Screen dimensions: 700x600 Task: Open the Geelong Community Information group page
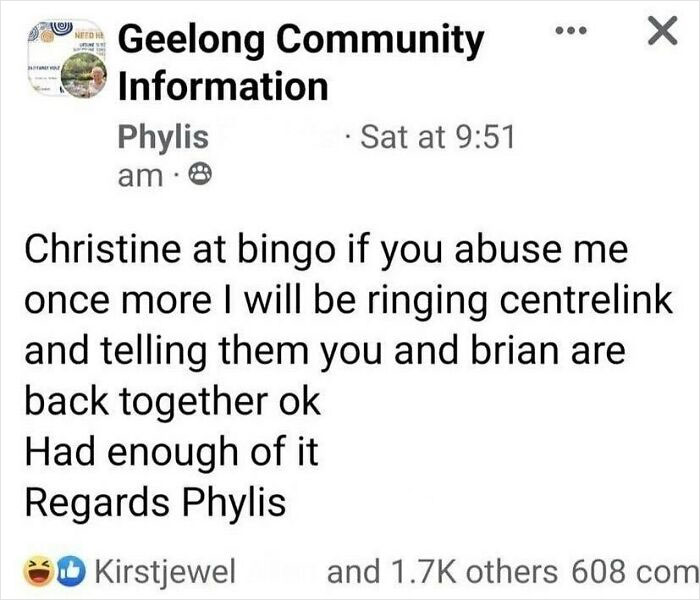tap(300, 62)
